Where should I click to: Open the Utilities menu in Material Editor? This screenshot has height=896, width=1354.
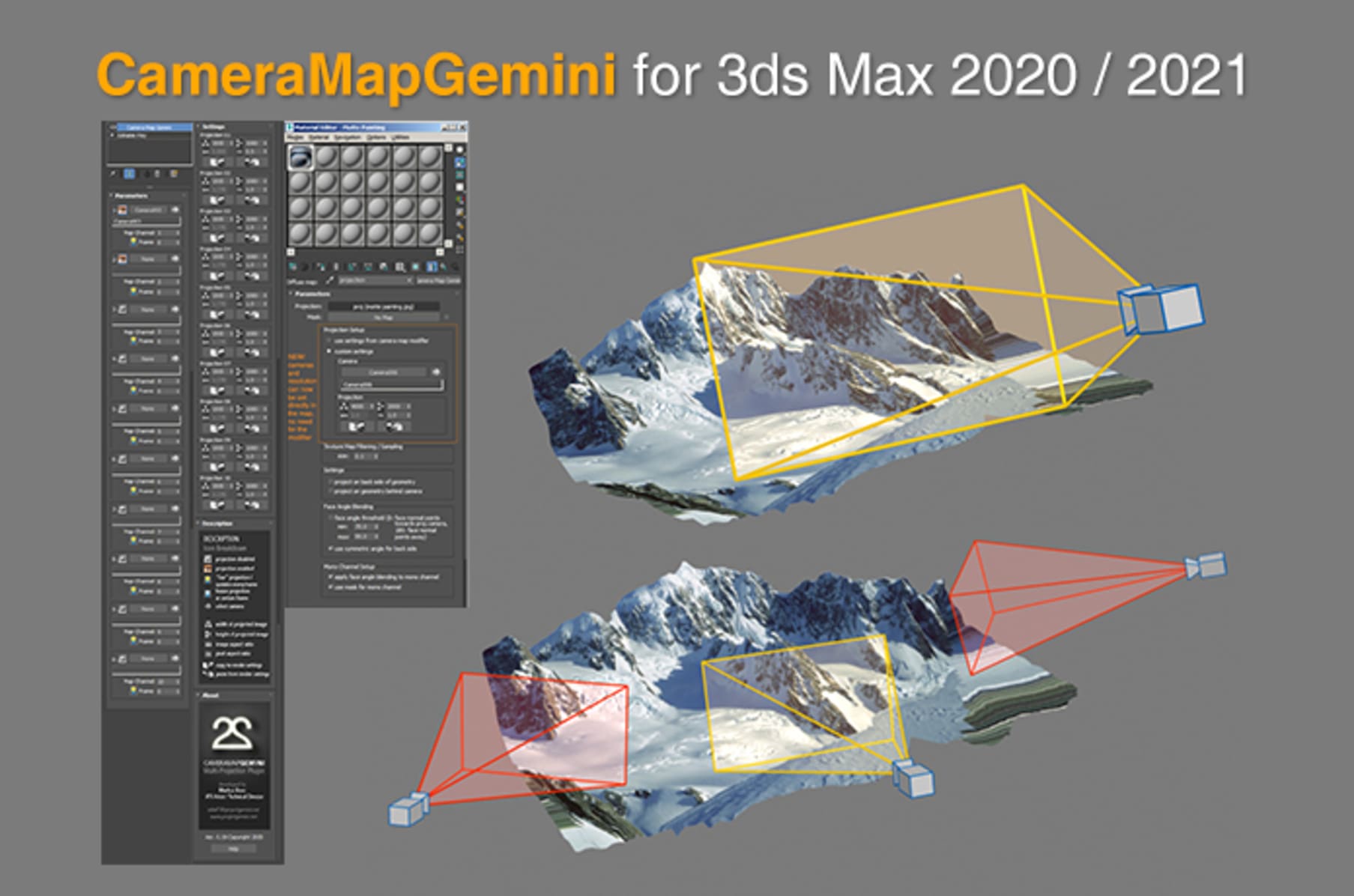pos(401,137)
